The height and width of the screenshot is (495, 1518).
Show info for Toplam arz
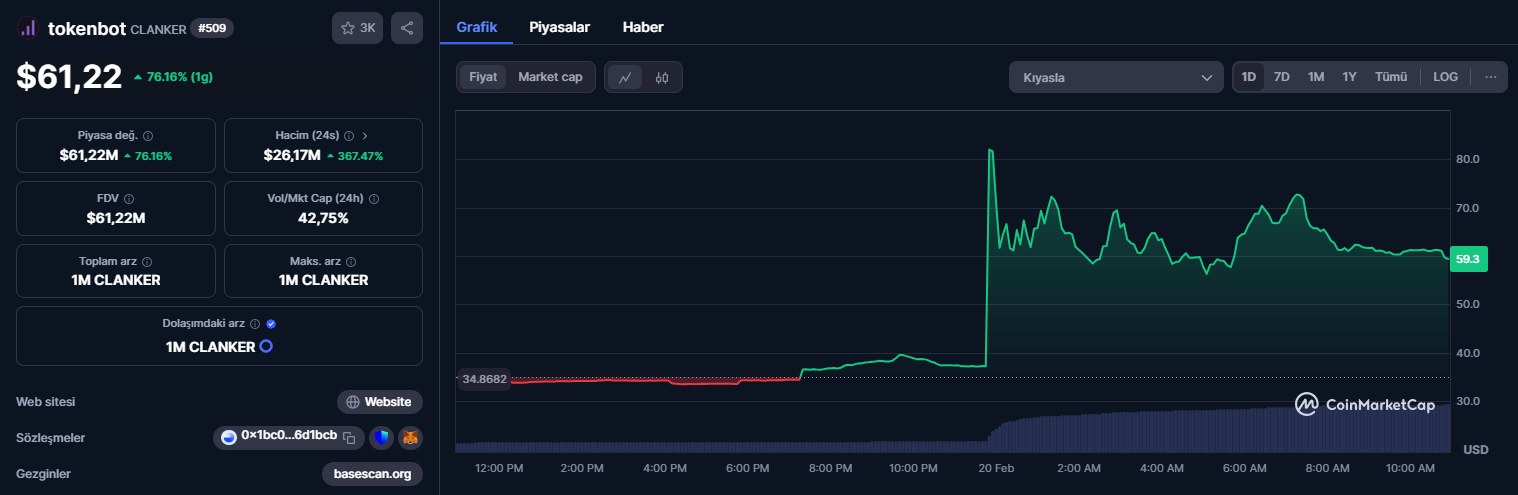click(x=147, y=261)
